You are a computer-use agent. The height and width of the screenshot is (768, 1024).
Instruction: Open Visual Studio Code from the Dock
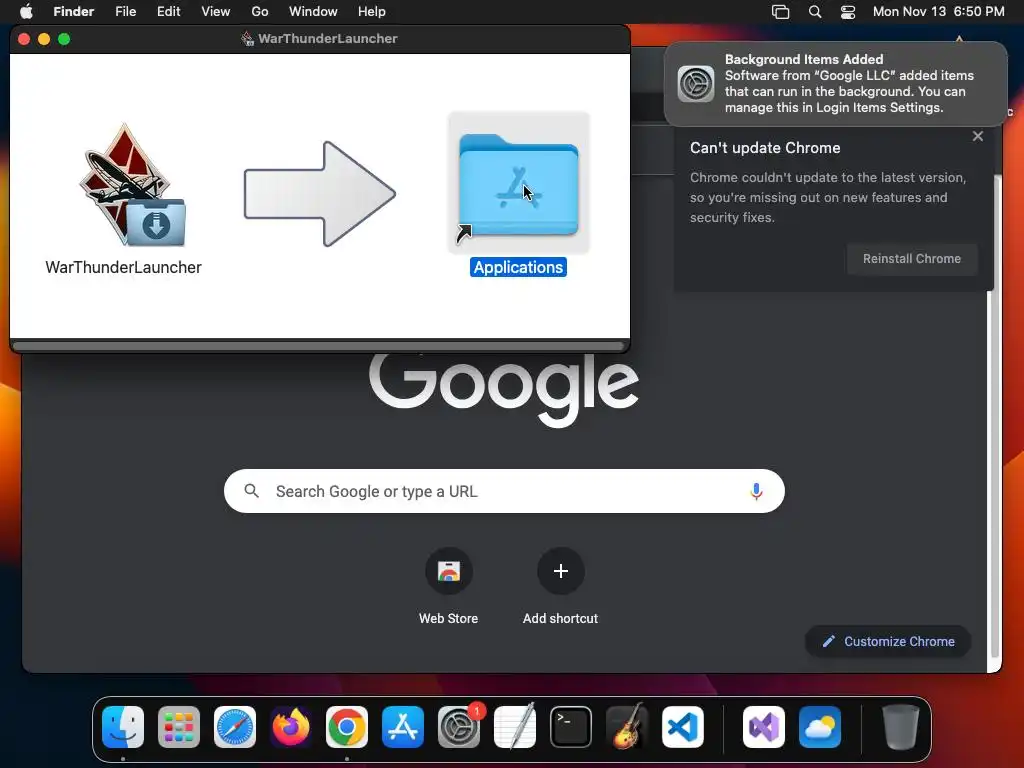point(683,727)
